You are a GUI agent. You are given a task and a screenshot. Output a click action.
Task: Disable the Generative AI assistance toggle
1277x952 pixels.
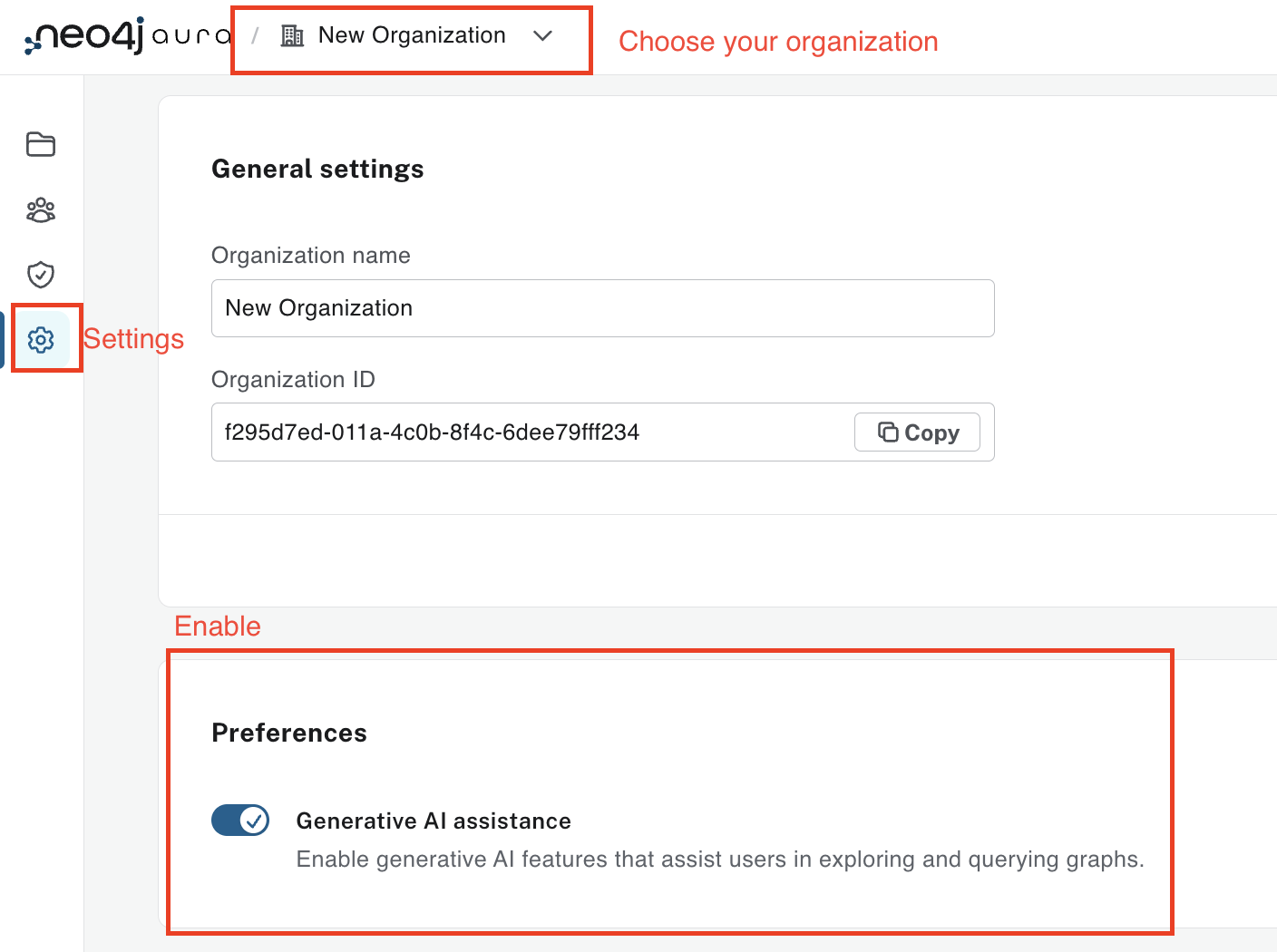(239, 821)
